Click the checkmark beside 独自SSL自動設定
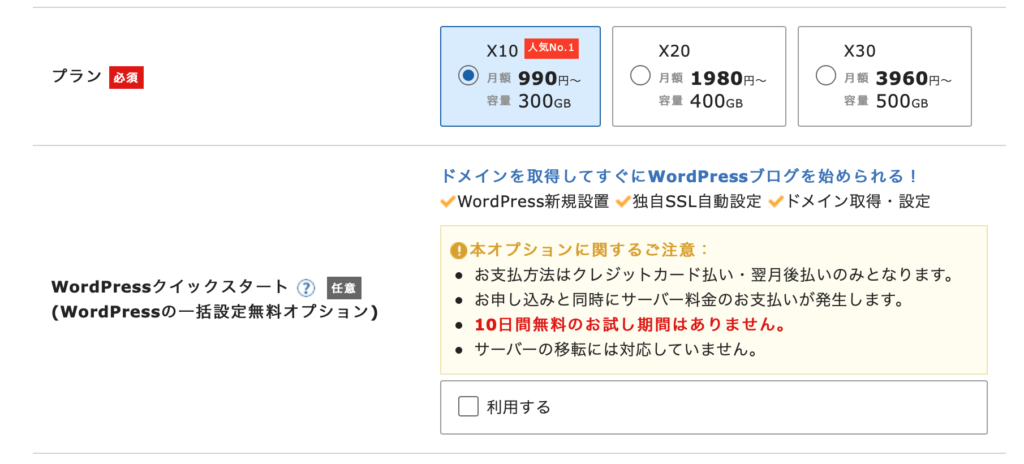Screen dimensions: 1024x464 [x=622, y=202]
